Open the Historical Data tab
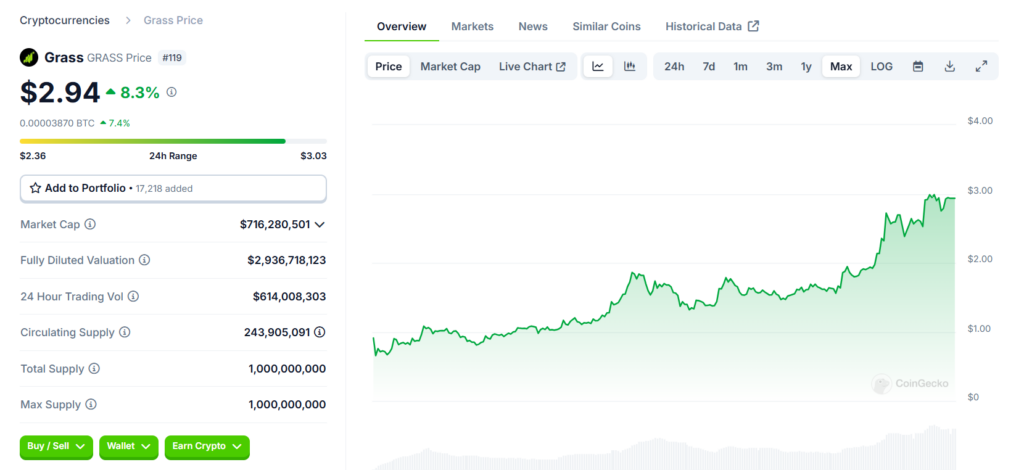This screenshot has height=470, width=1024. pos(711,26)
